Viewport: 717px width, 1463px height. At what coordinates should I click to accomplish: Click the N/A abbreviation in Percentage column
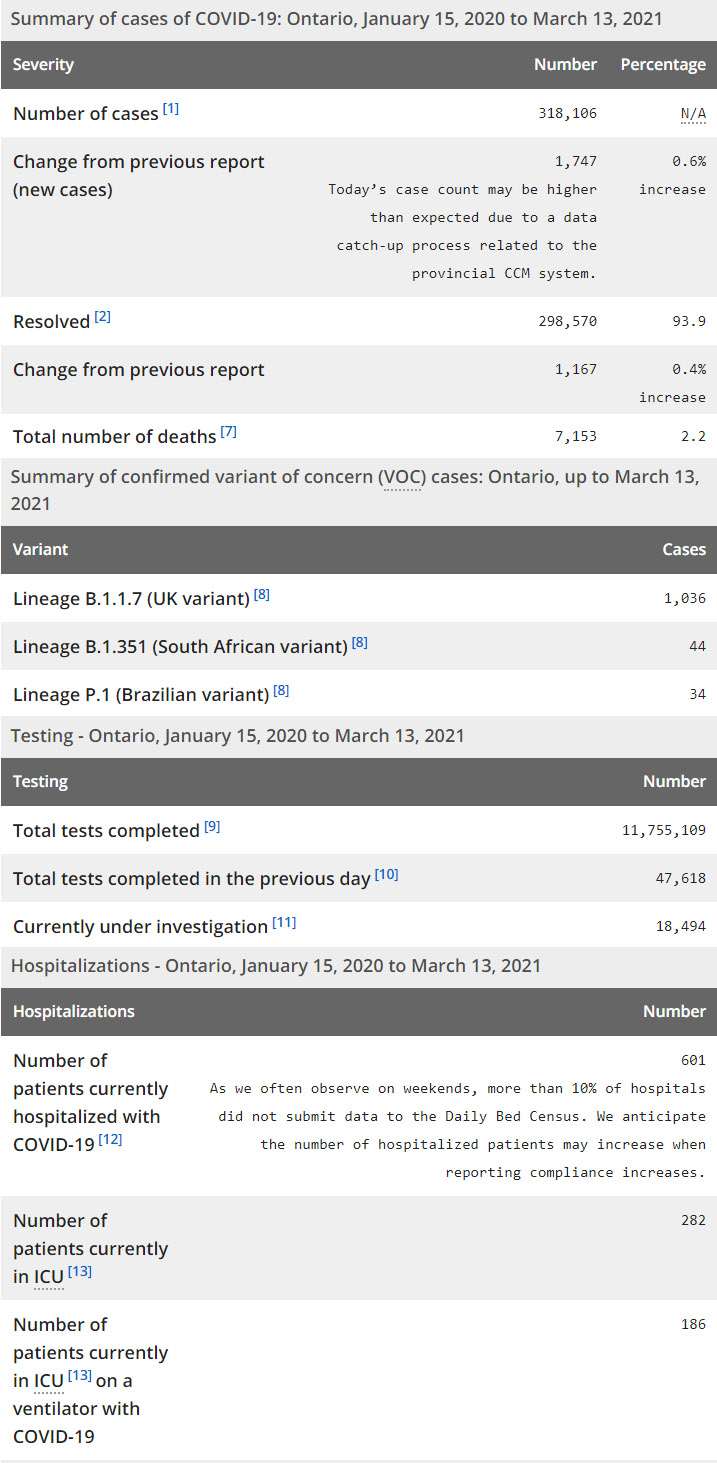pos(693,114)
